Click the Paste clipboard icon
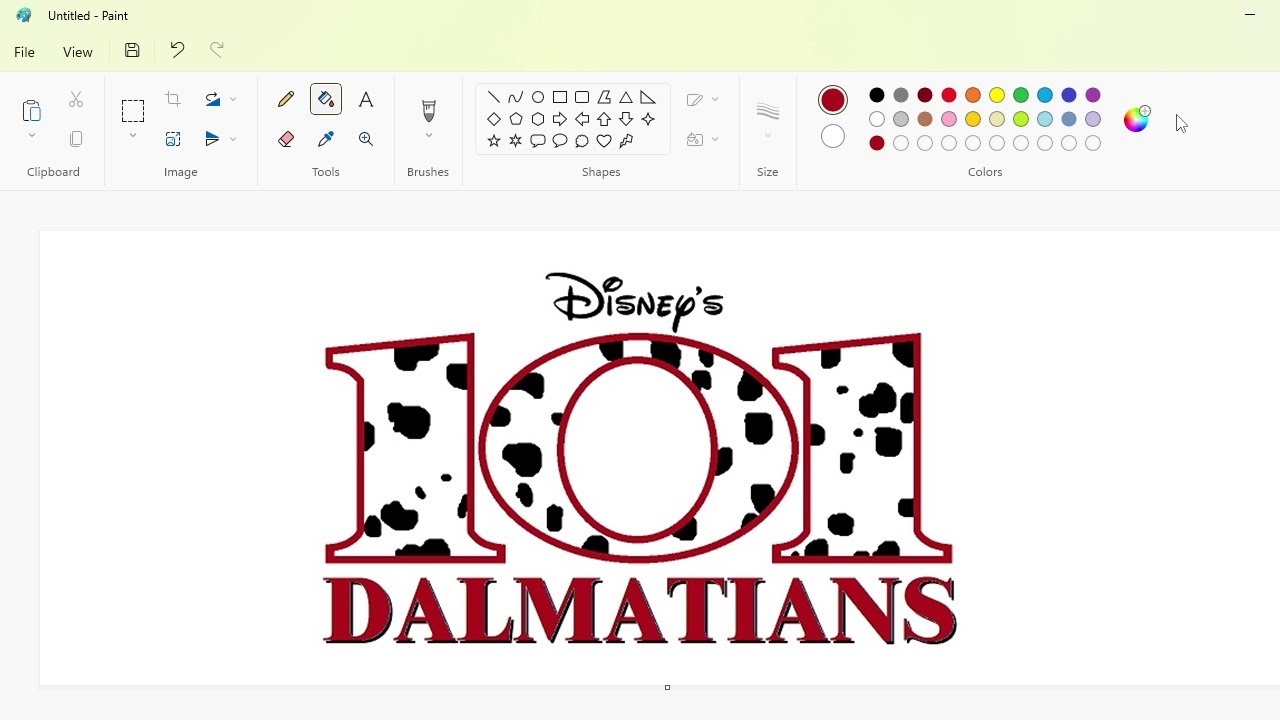 32,110
